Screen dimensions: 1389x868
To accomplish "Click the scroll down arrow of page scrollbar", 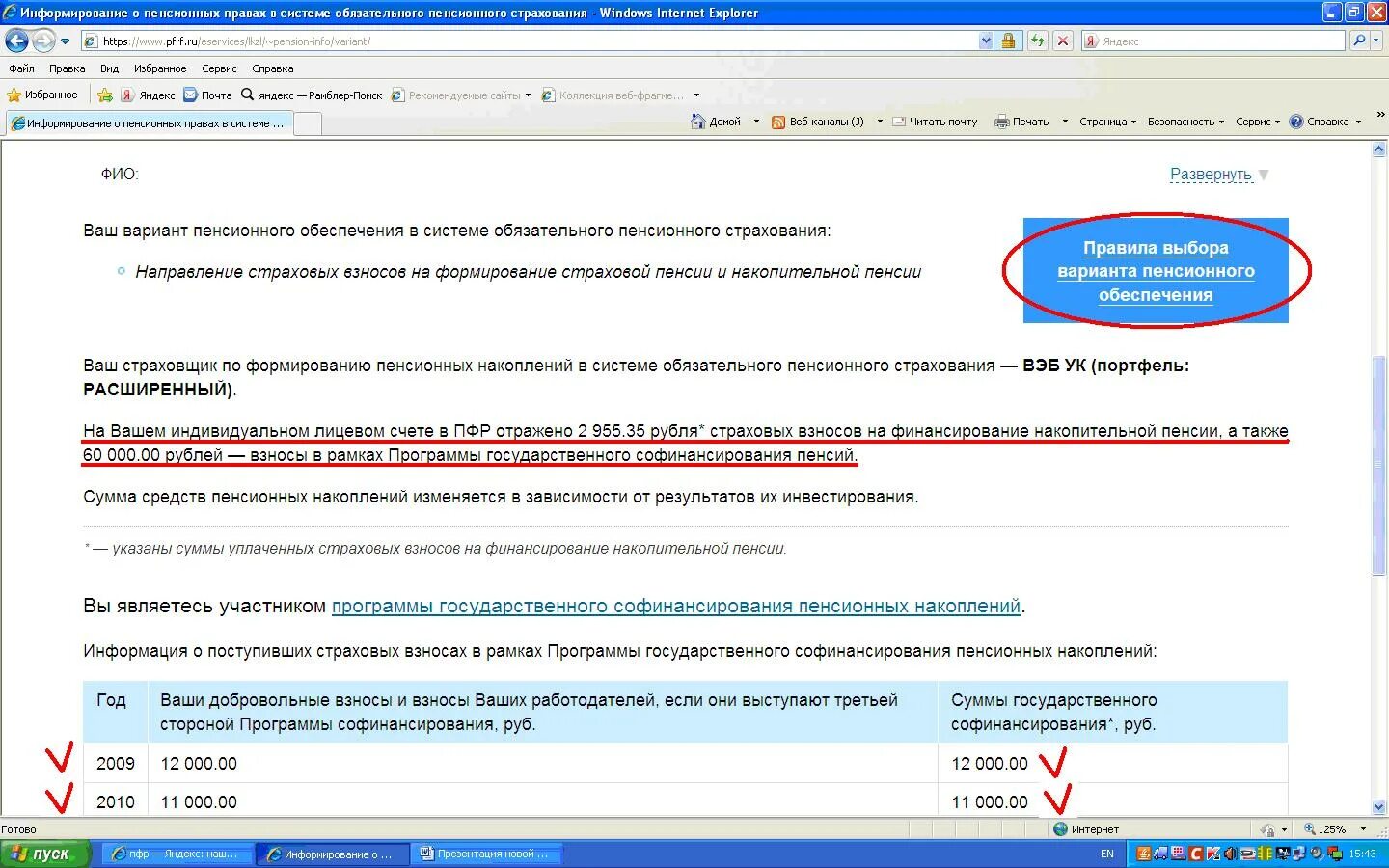I will (1379, 808).
